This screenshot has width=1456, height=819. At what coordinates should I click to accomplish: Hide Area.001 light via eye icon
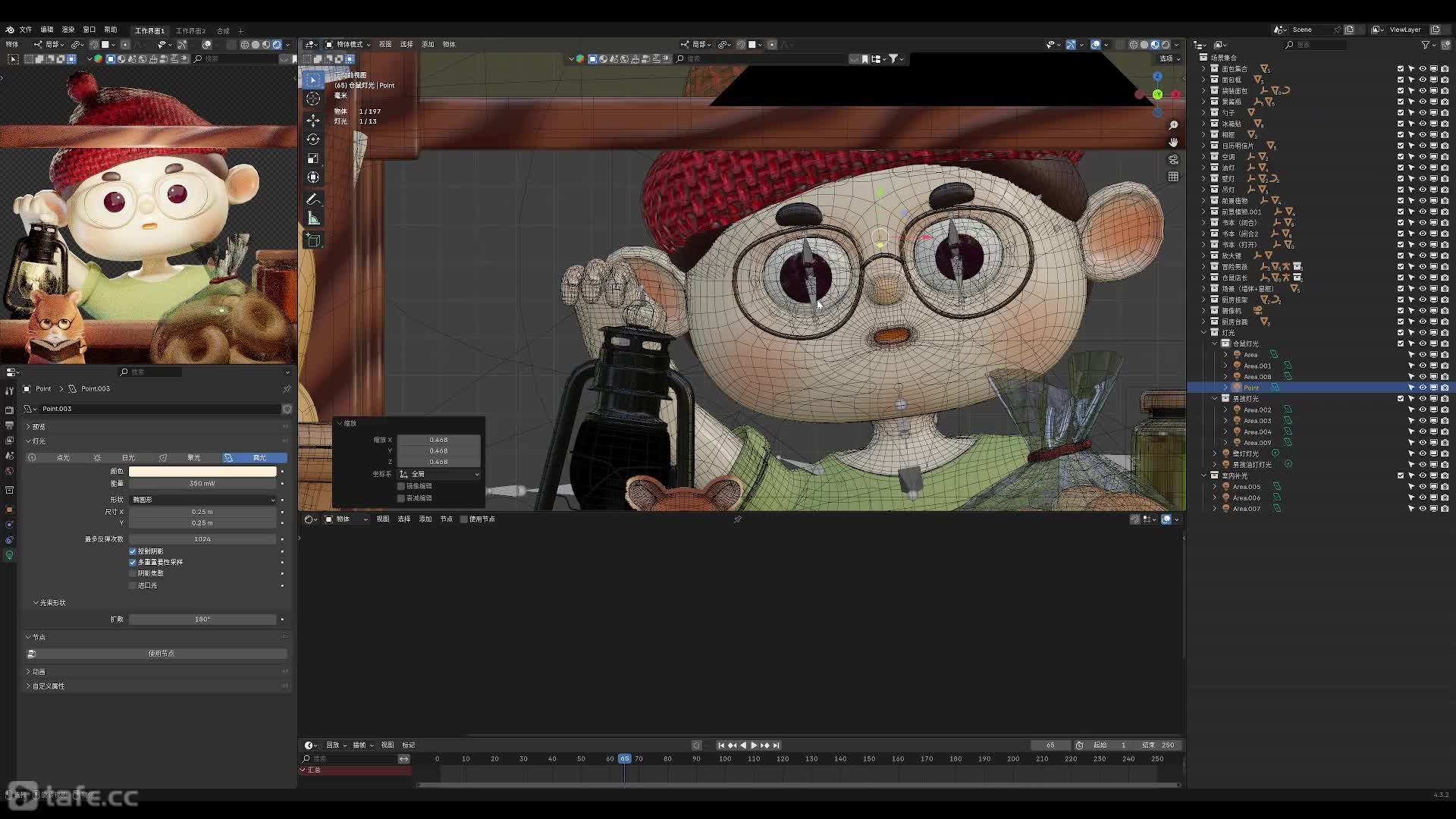pos(1423,366)
